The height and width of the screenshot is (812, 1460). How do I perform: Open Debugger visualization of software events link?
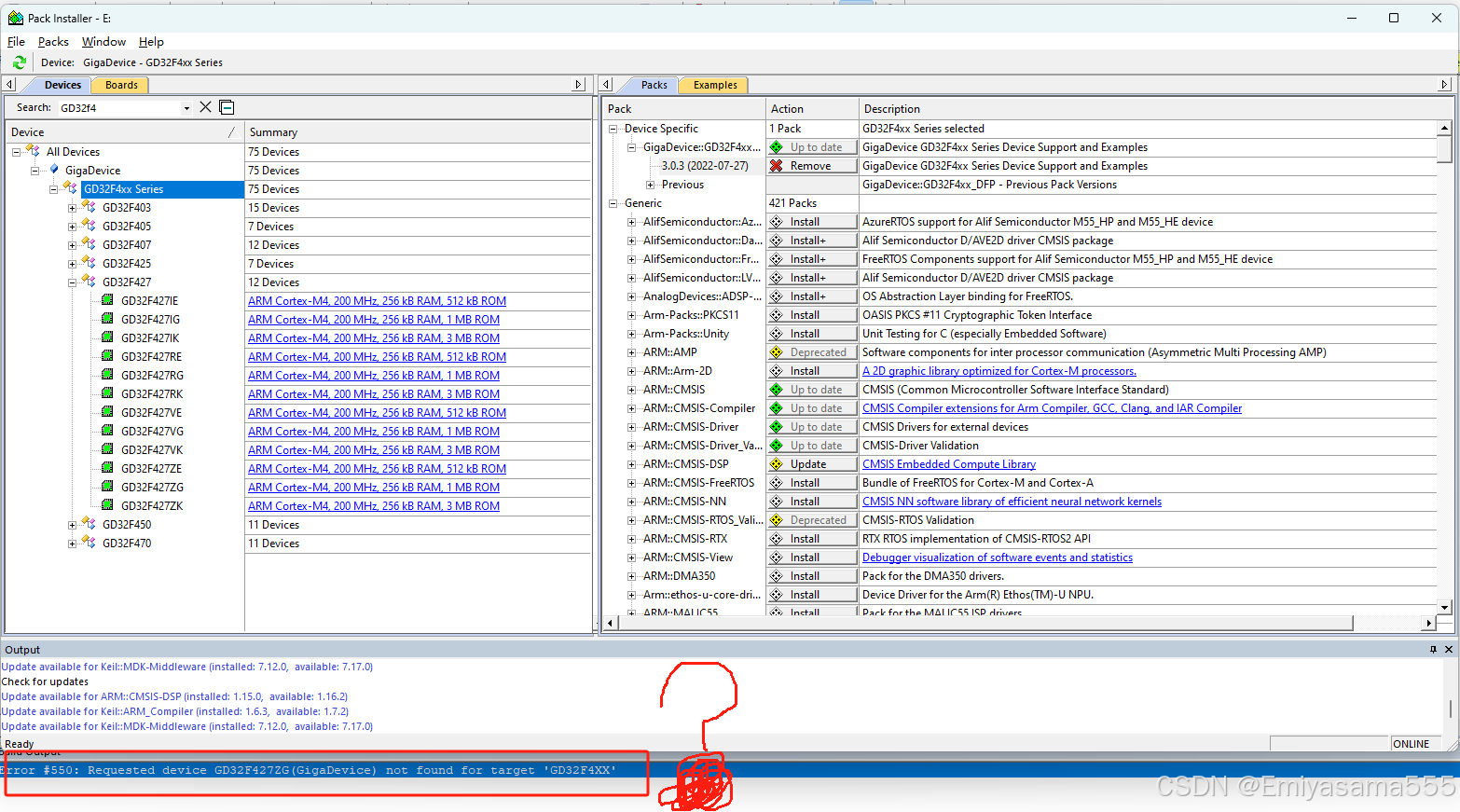click(x=998, y=557)
